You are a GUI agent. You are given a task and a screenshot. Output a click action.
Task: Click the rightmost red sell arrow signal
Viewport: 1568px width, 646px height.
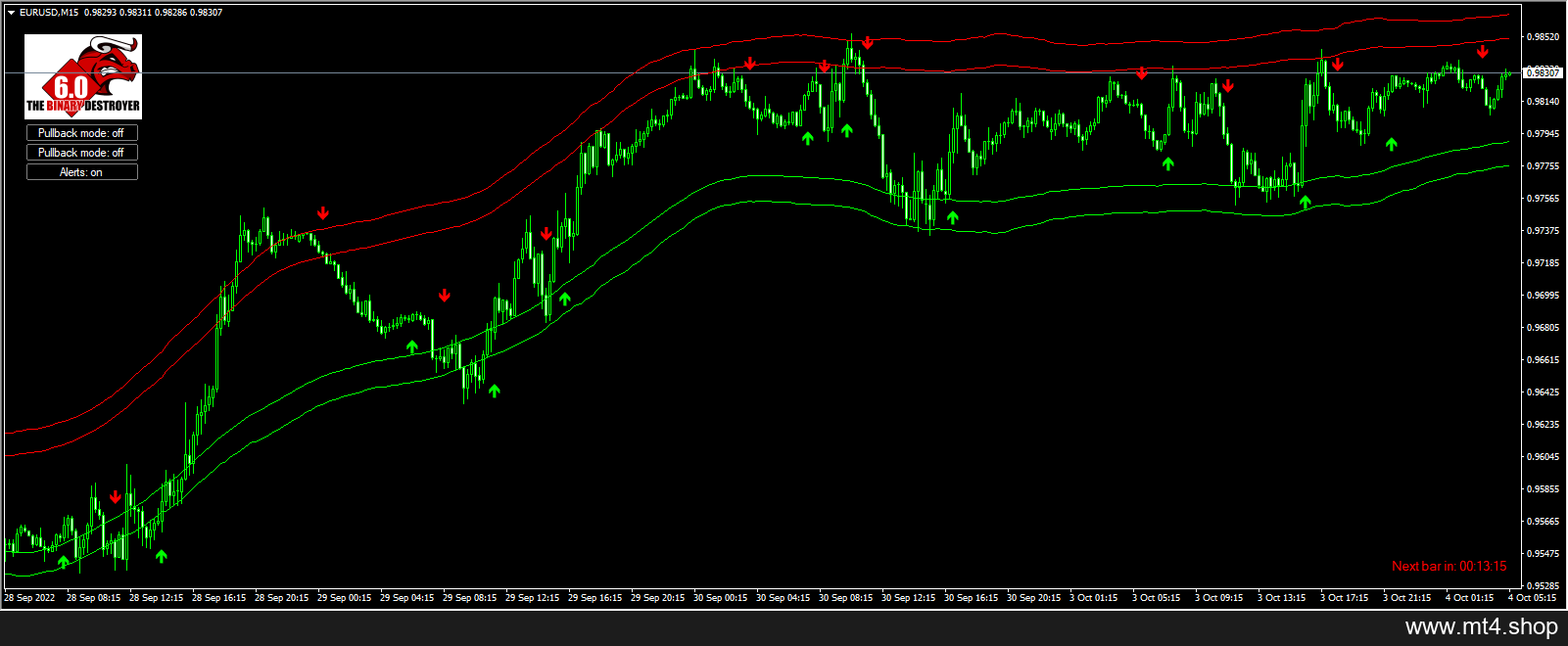pyautogui.click(x=1483, y=51)
